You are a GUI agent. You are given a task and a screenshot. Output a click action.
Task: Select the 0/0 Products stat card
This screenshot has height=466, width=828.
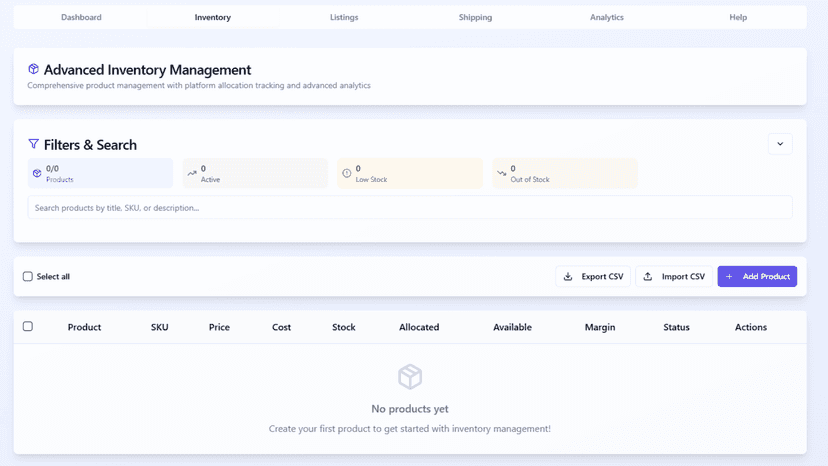(x=100, y=173)
